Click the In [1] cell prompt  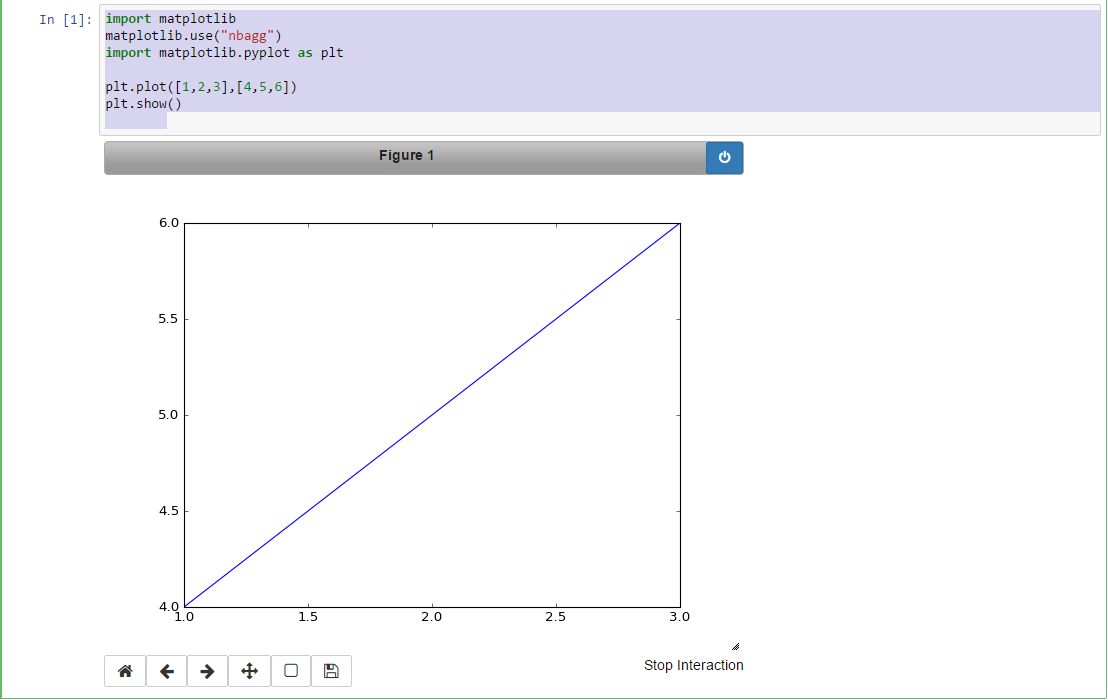66,20
